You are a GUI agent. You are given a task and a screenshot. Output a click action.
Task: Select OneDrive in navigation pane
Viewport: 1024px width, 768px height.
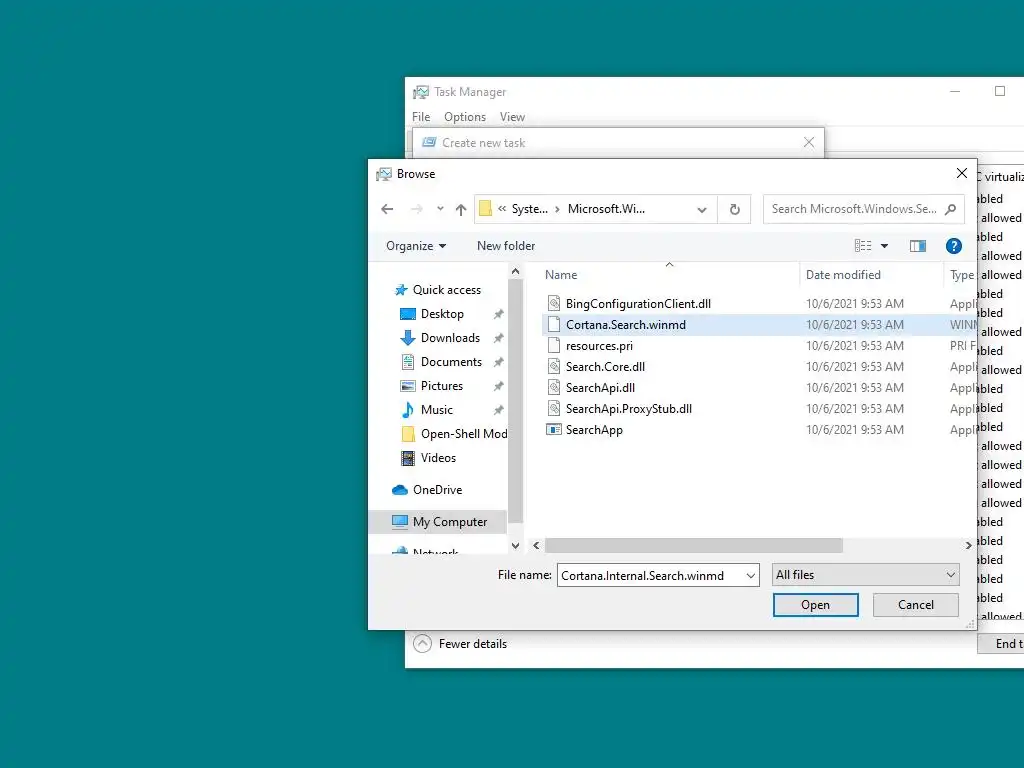click(x=437, y=490)
